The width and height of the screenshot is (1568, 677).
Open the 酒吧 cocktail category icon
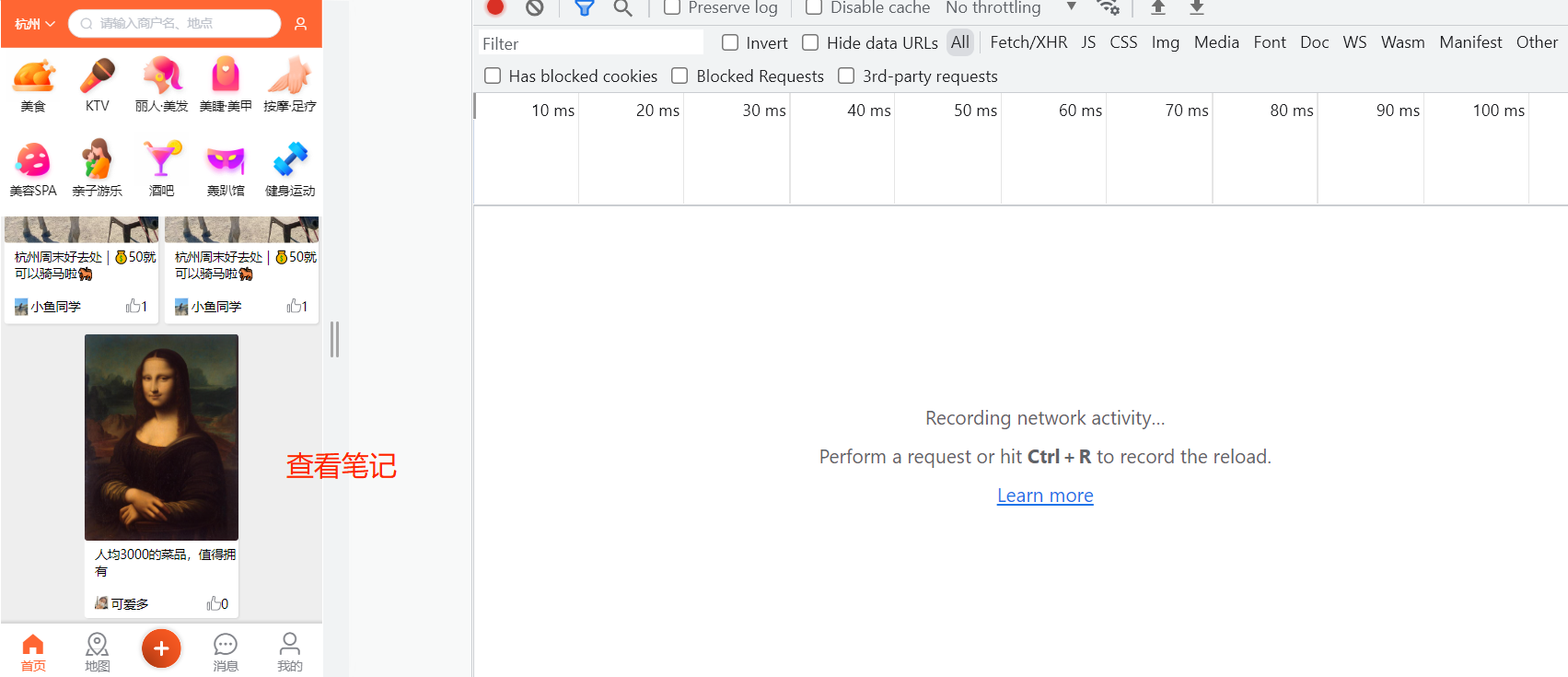click(x=162, y=159)
